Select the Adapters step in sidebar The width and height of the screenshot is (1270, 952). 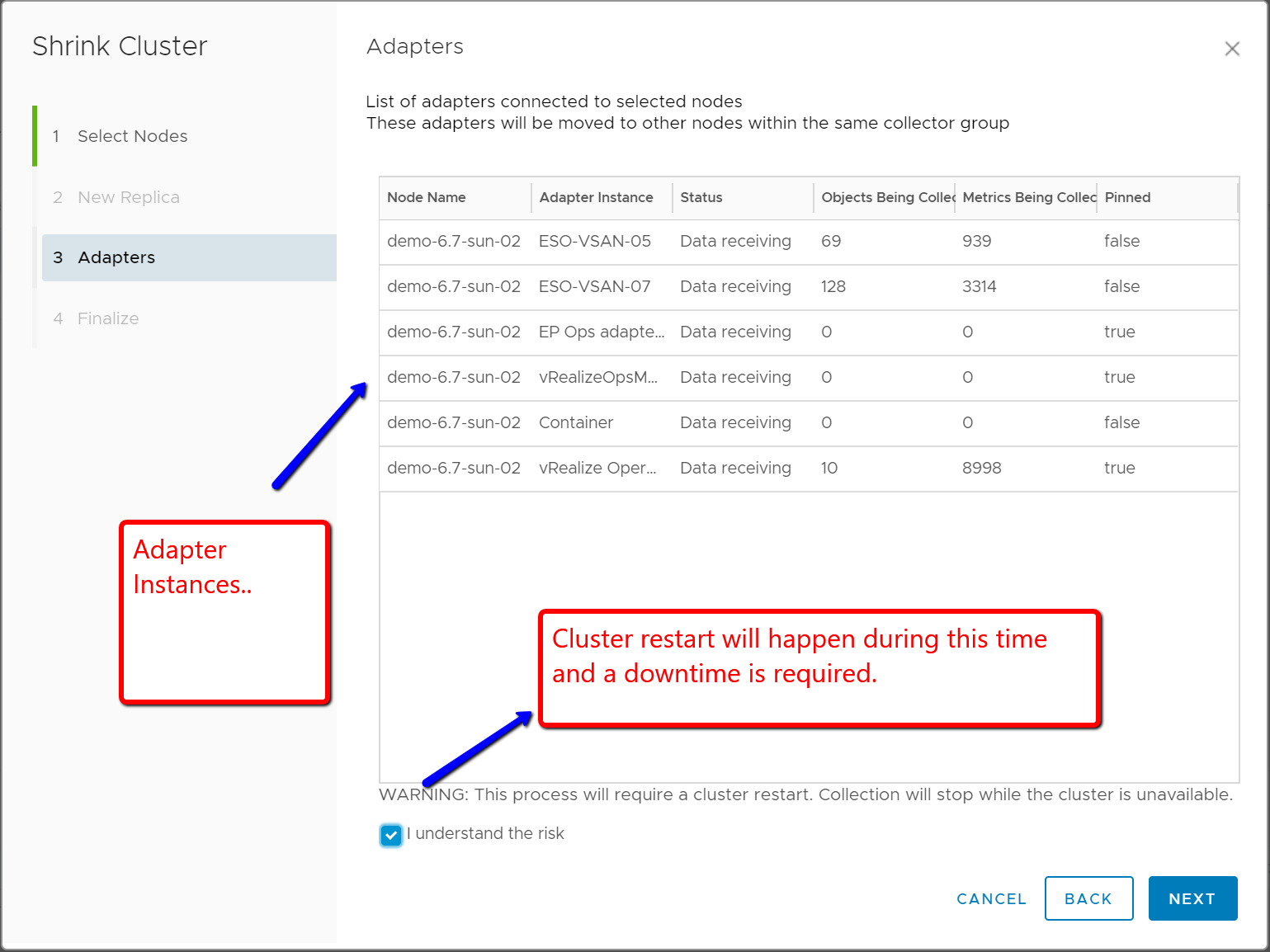pos(116,257)
